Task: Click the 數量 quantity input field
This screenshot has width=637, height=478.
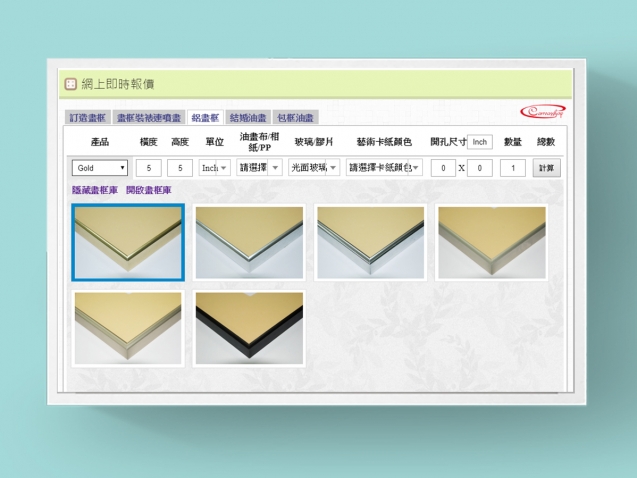Action: point(513,168)
